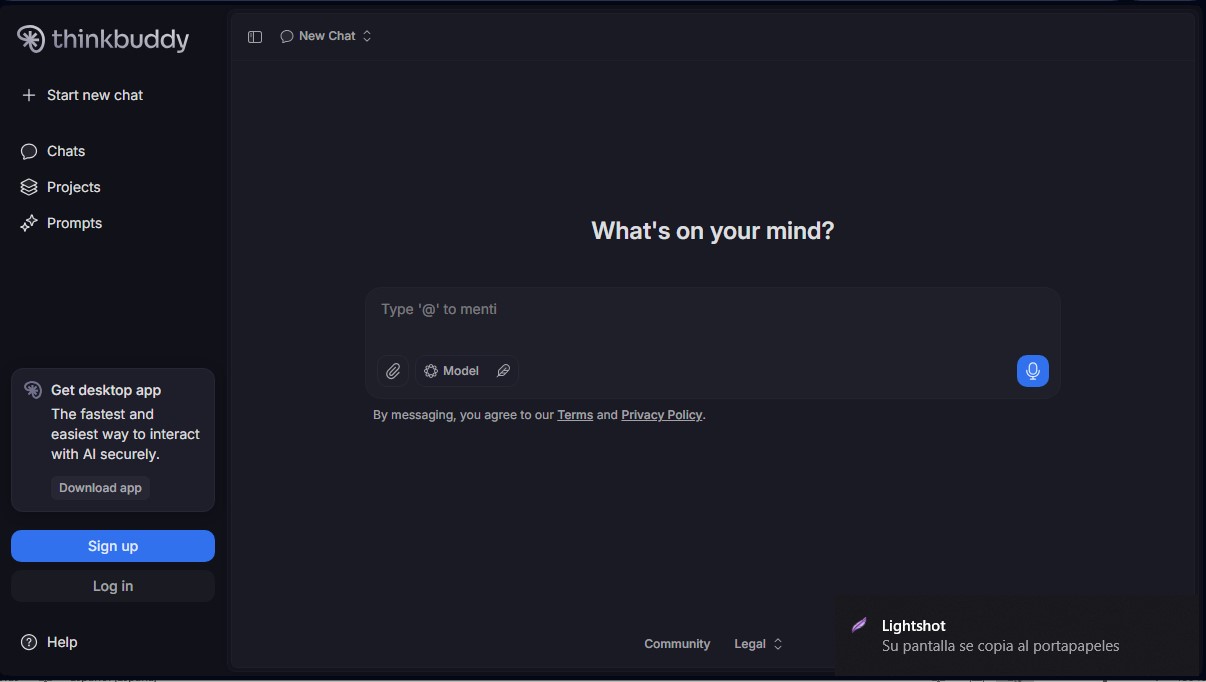This screenshot has width=1206, height=682.
Task: Expand the New Chat title dropdown
Action: (366, 35)
